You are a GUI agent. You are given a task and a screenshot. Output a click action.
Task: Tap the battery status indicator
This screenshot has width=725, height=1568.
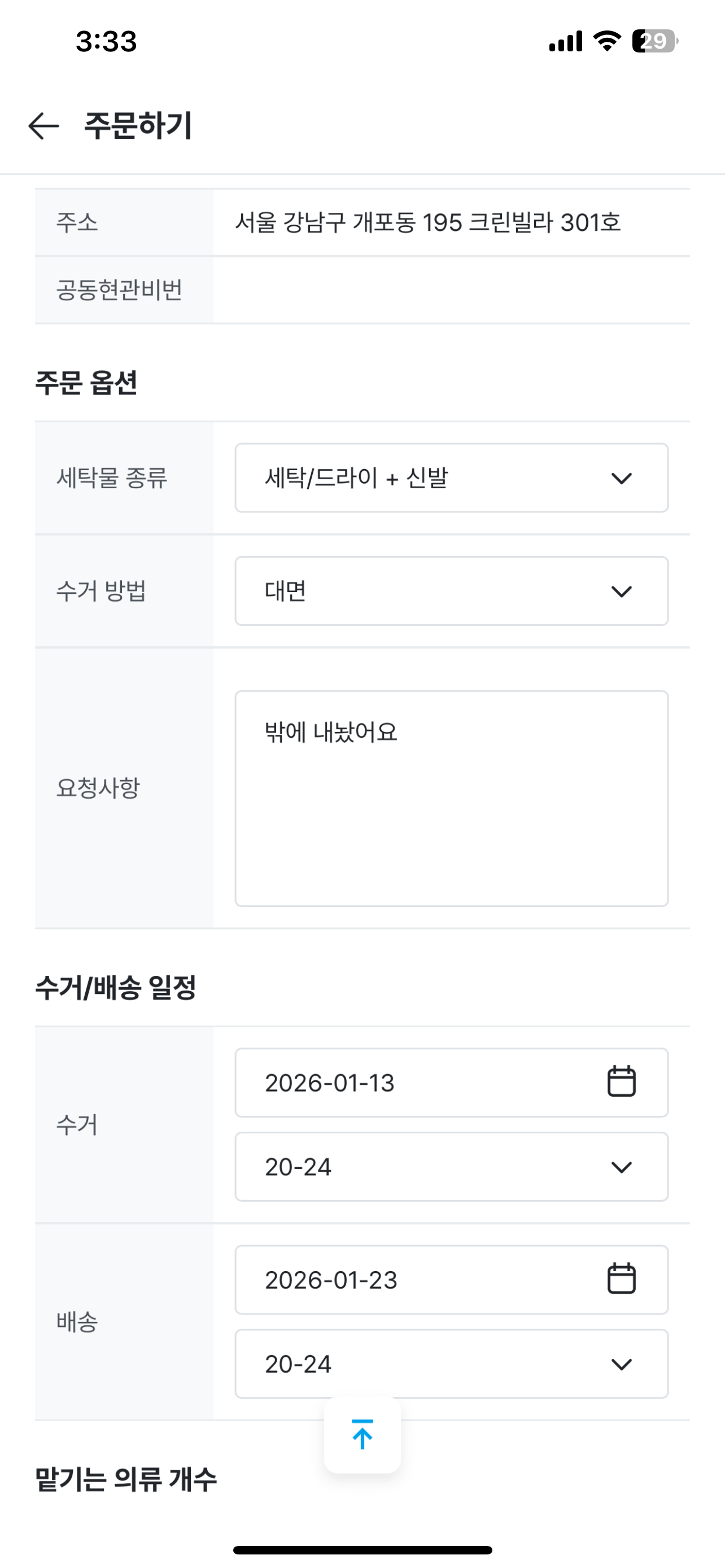tap(654, 41)
